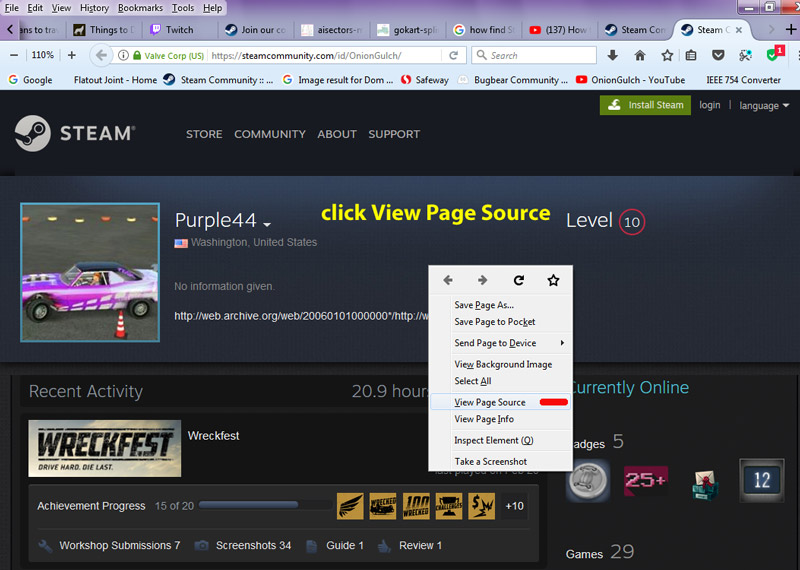Open the 25+ game collector badge
Viewport: 800px width, 570px height.
[646, 480]
